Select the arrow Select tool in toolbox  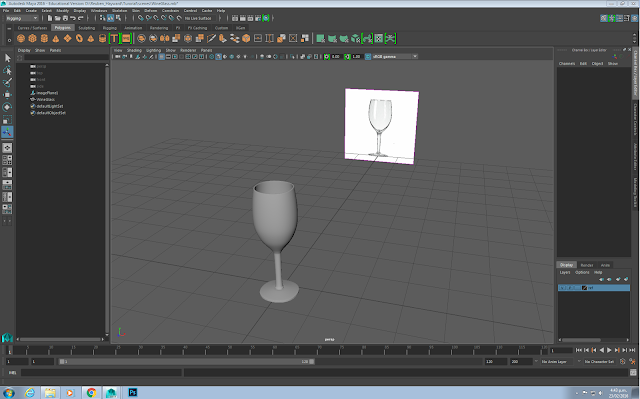click(x=7, y=58)
